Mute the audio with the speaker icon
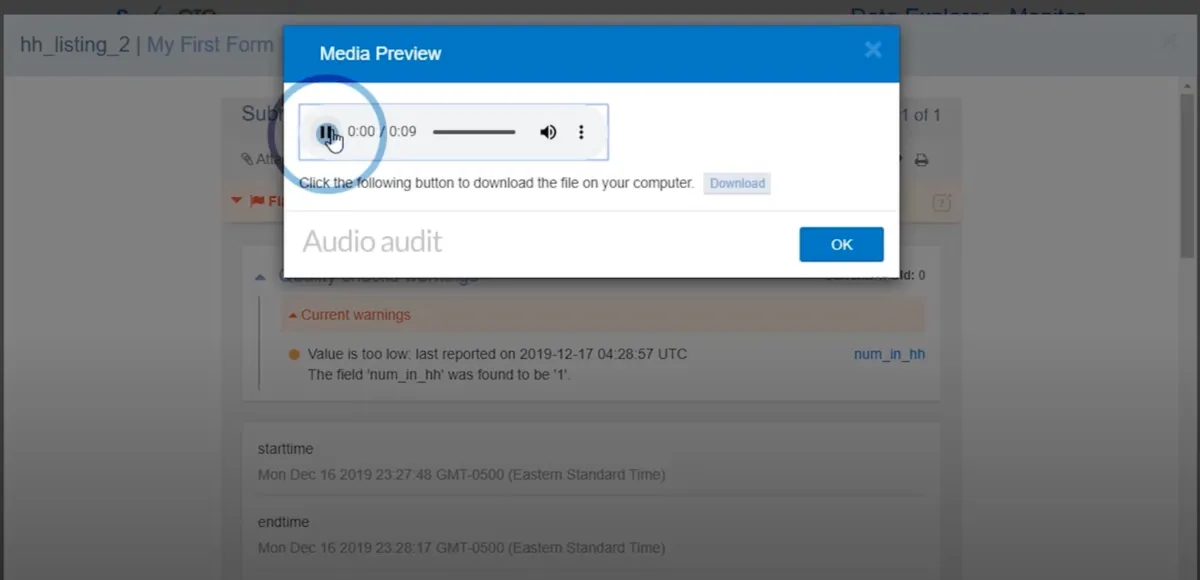1200x580 pixels. click(x=548, y=132)
